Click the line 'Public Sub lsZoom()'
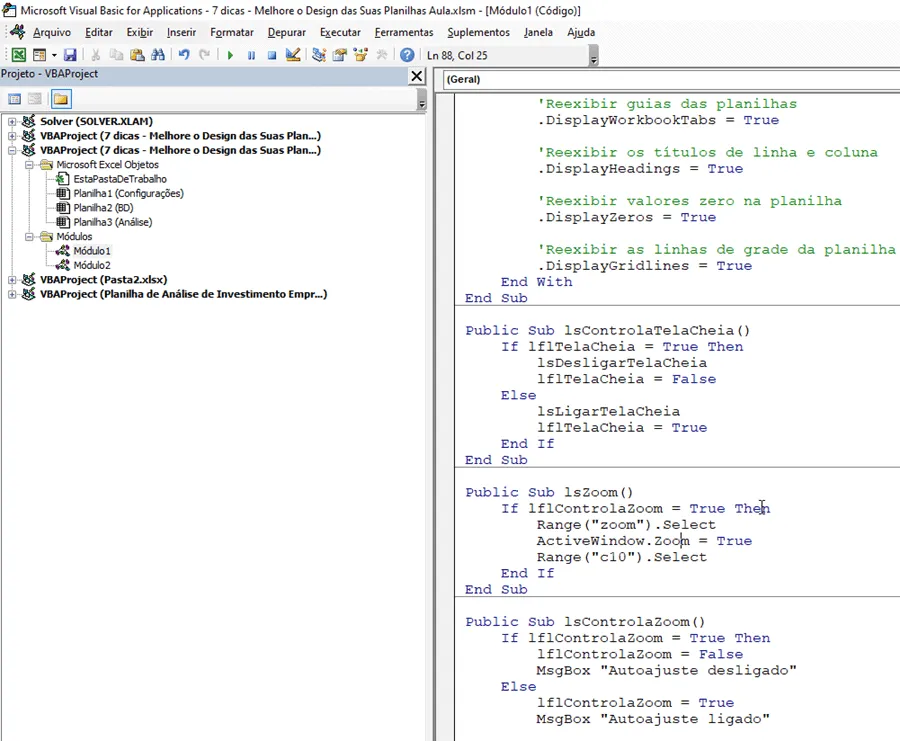Image resolution: width=900 pixels, height=741 pixels. coord(549,492)
